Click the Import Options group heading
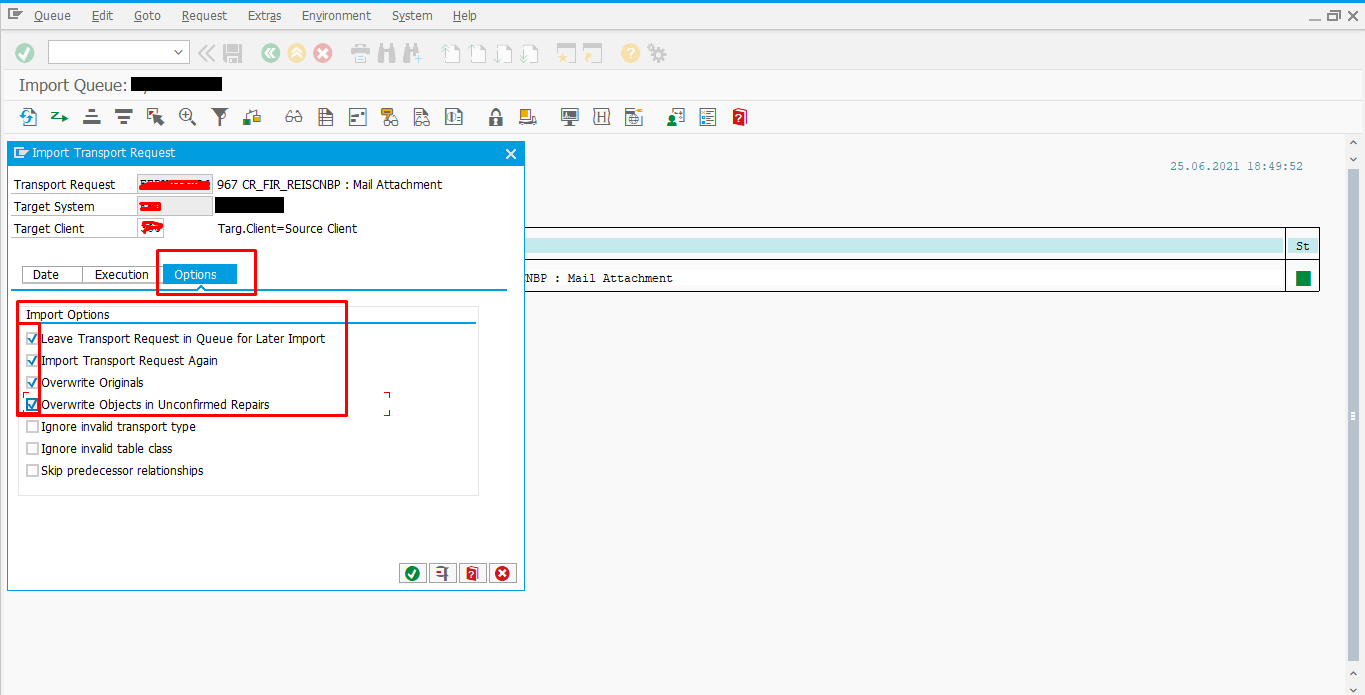Viewport: 1365px width, 695px height. tap(68, 315)
